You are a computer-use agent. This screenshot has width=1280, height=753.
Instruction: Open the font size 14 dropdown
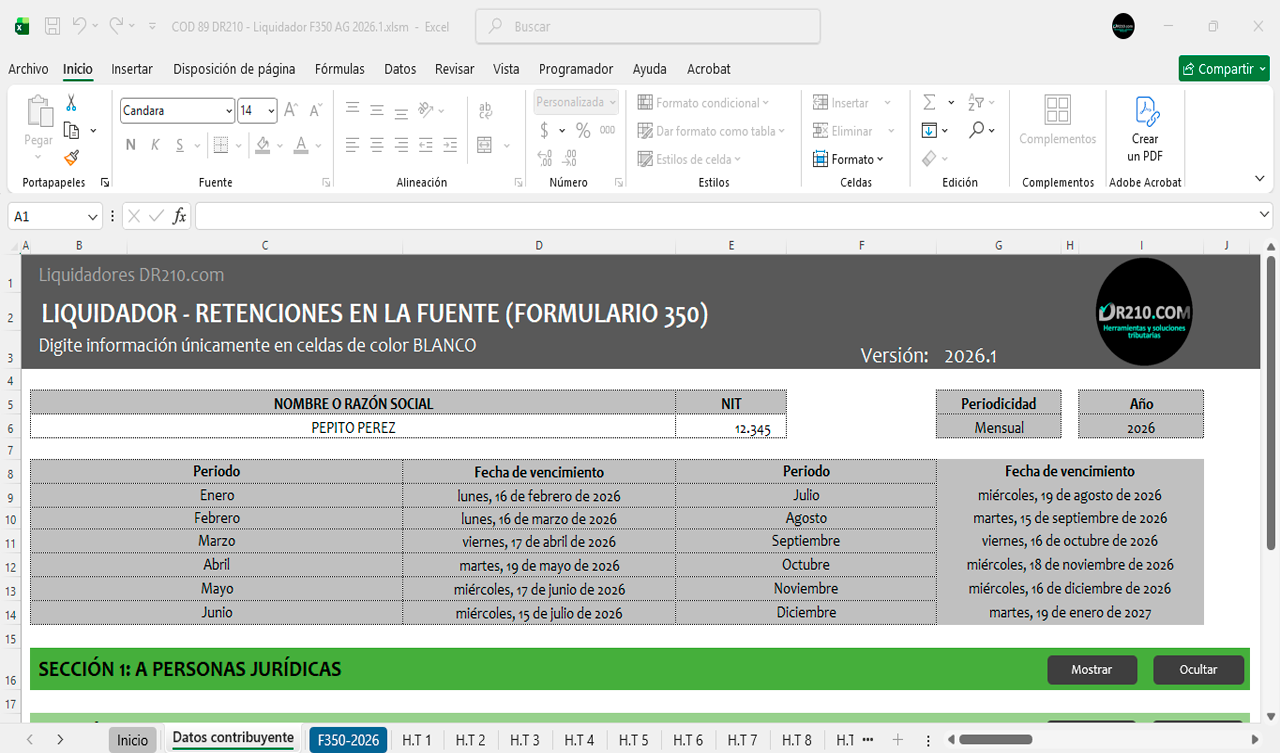(x=271, y=111)
